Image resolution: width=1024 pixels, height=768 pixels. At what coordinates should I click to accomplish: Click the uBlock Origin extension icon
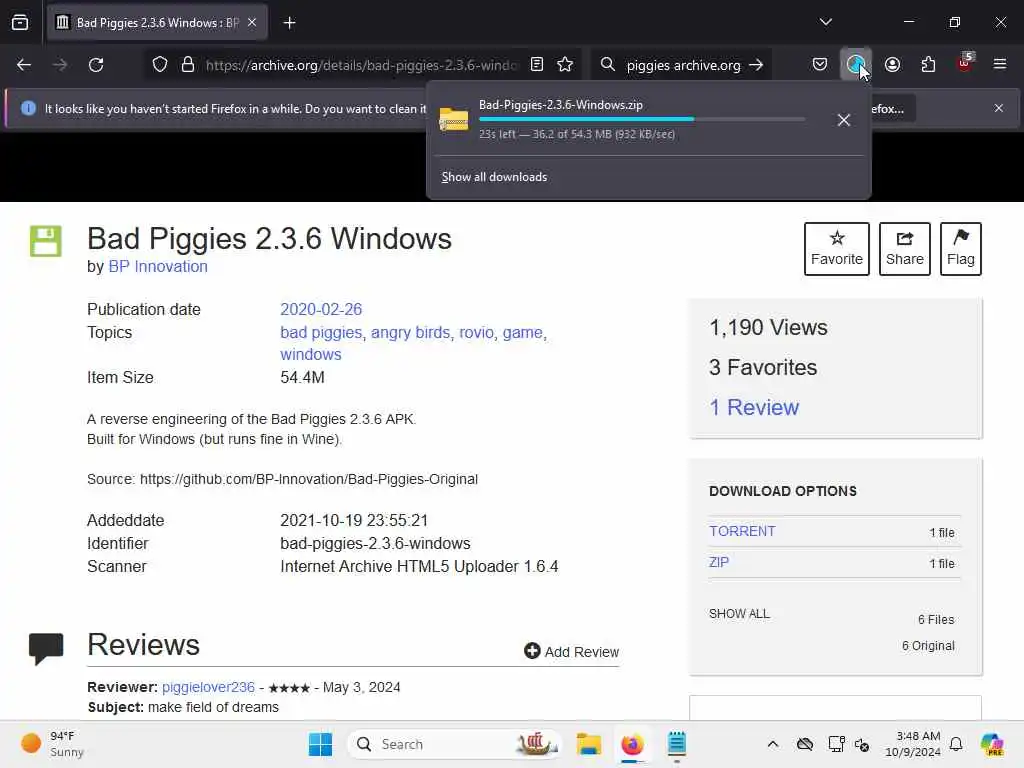pyautogui.click(x=965, y=63)
